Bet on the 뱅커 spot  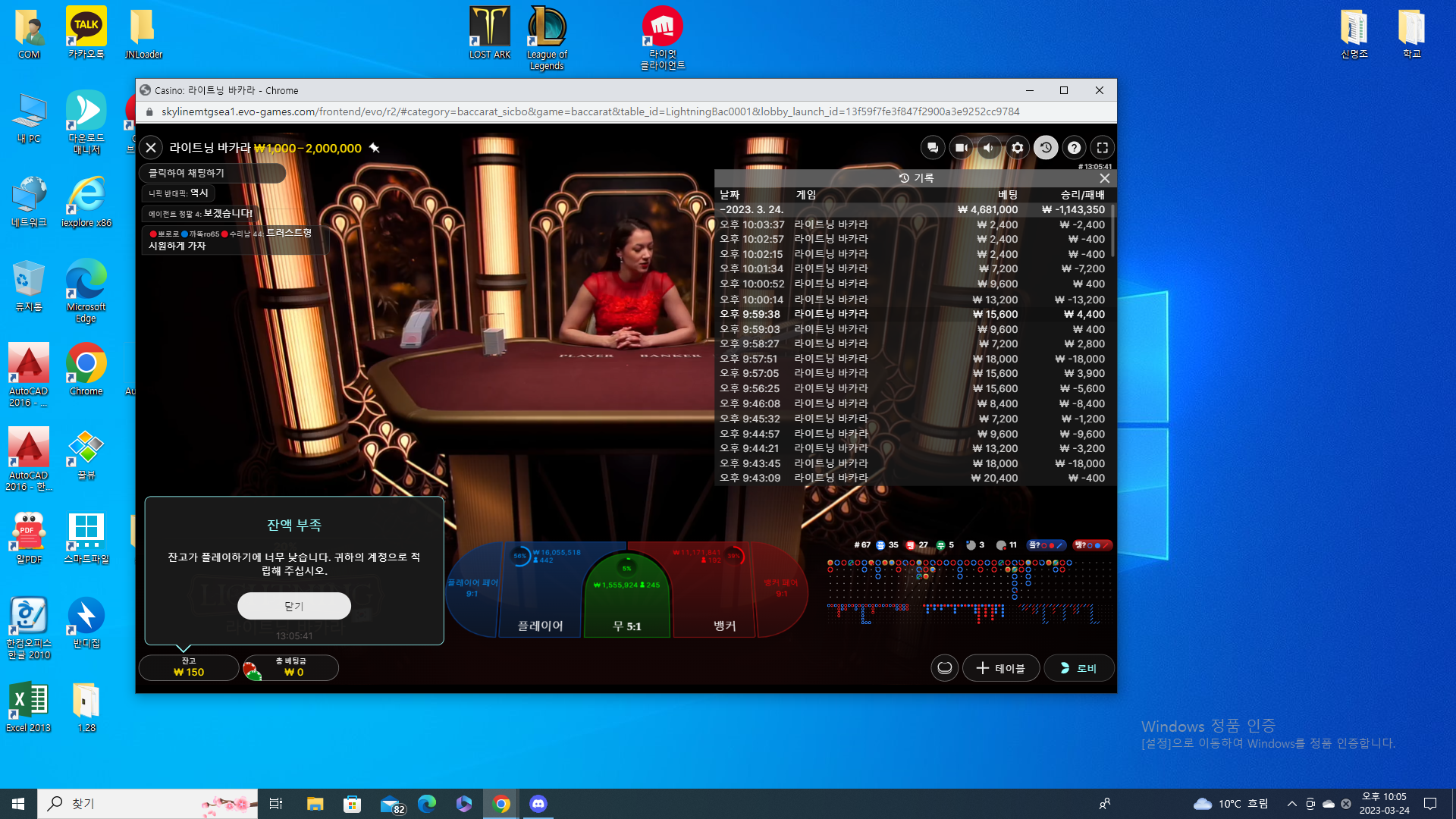coord(724,599)
